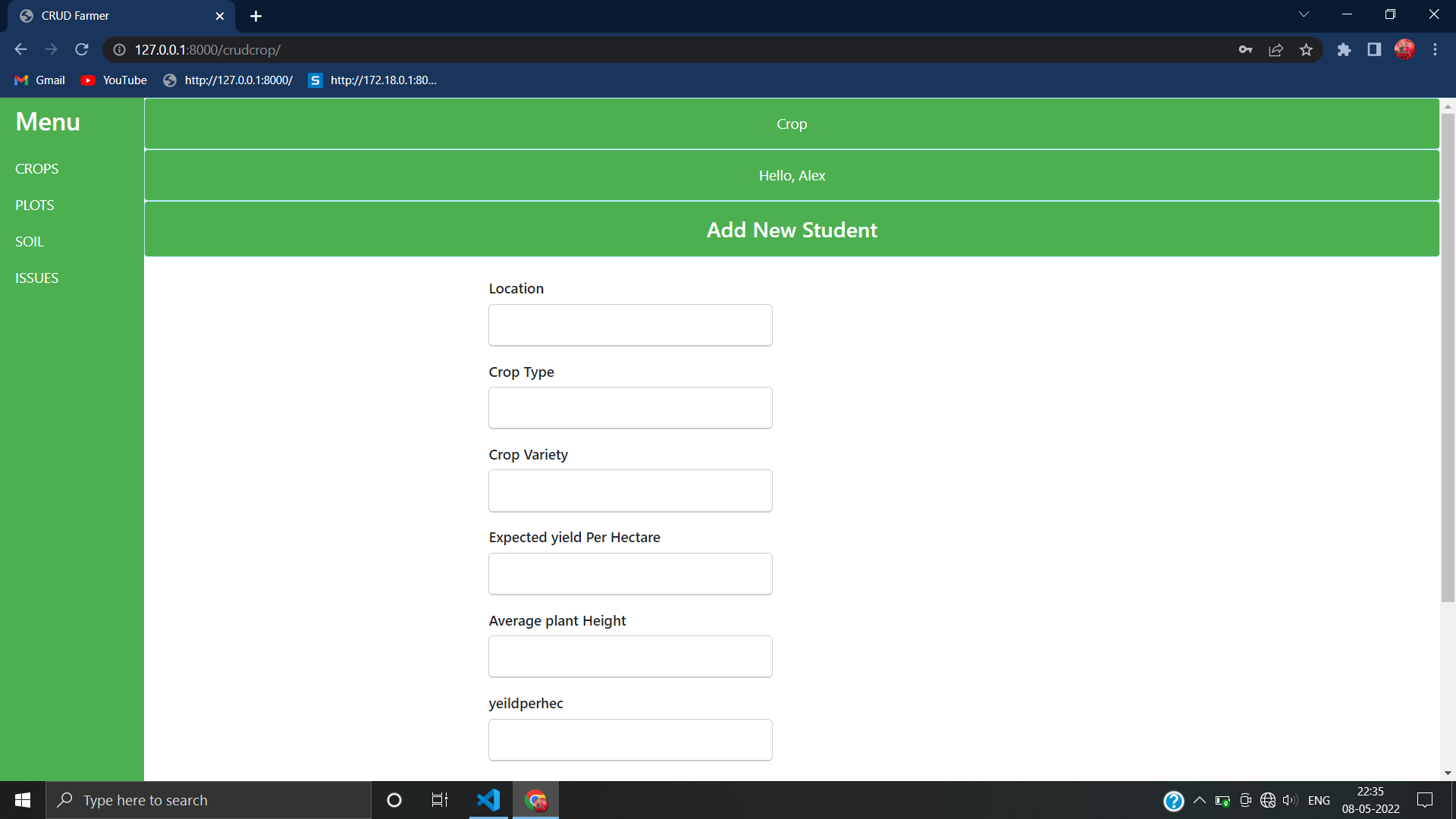Open the saved passwords key icon
Viewport: 1456px width, 819px height.
point(1245,49)
